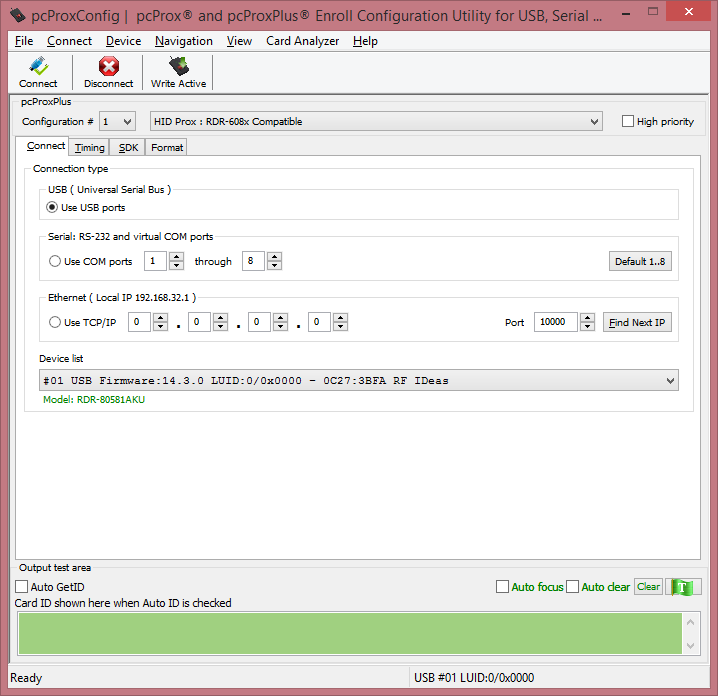The width and height of the screenshot is (718, 696).
Task: Click the pcProxConfig title bar app icon
Action: tap(18, 15)
